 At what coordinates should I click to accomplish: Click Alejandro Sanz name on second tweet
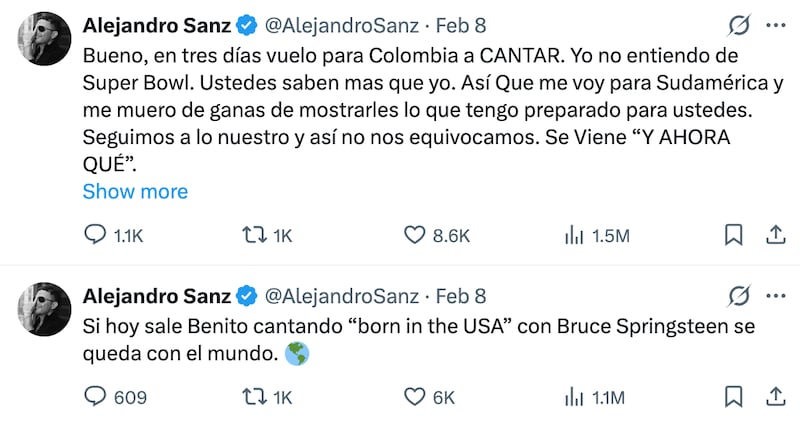(x=156, y=296)
